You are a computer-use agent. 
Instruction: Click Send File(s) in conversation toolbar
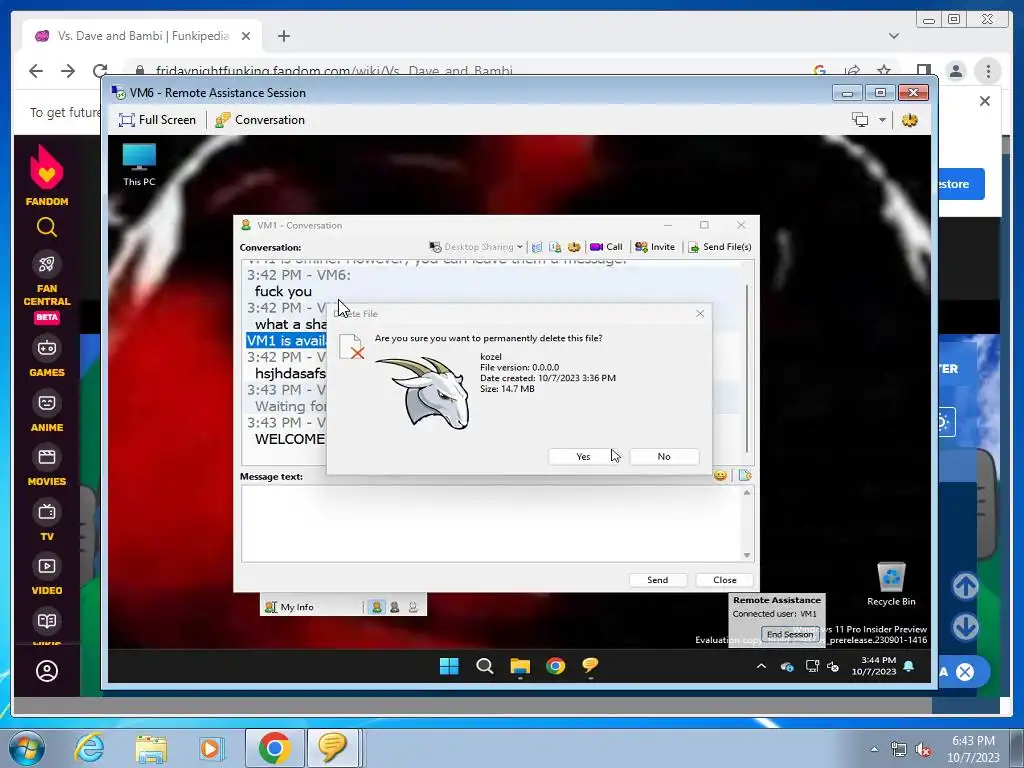pyautogui.click(x=720, y=247)
